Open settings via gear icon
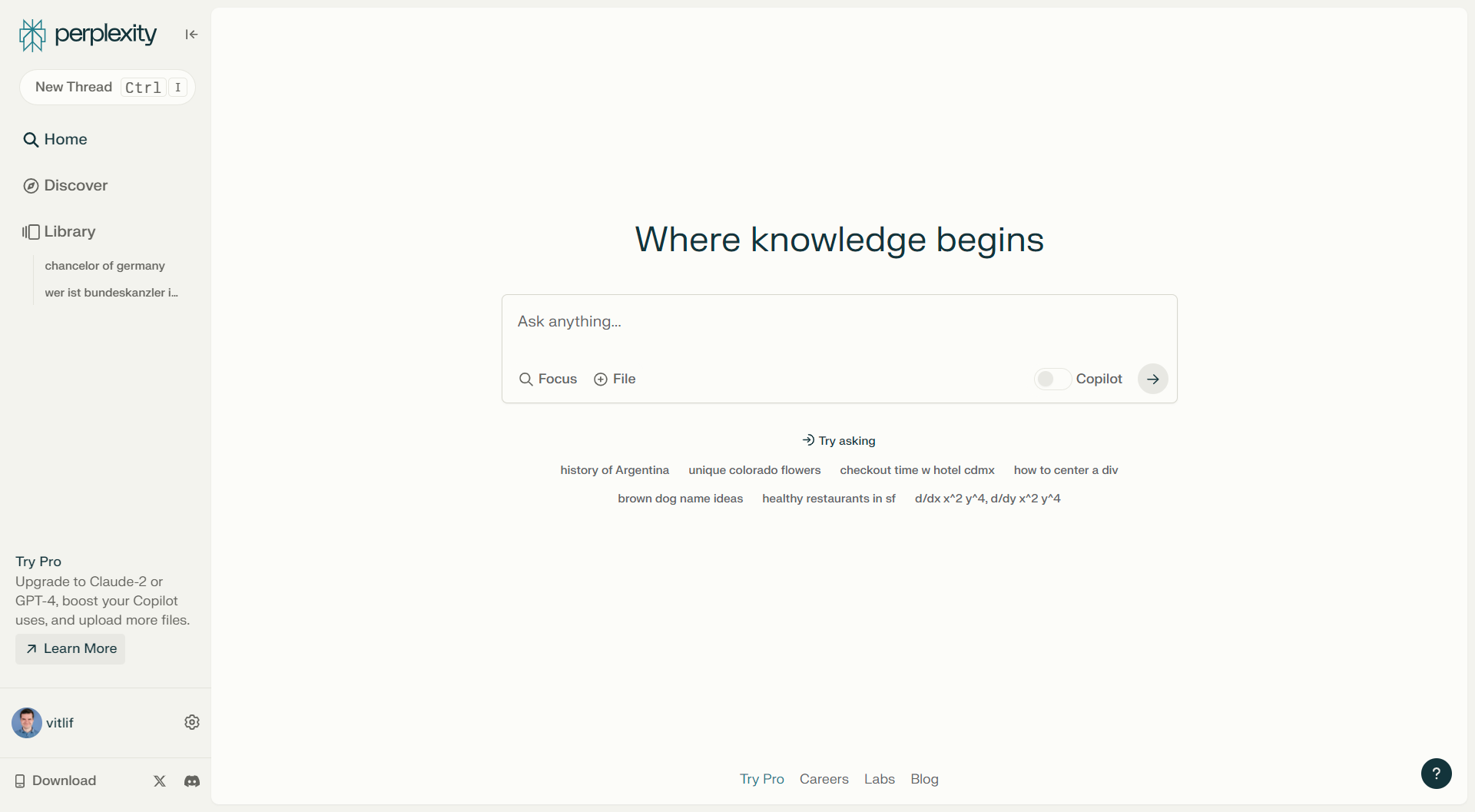This screenshot has width=1475, height=812. point(192,722)
